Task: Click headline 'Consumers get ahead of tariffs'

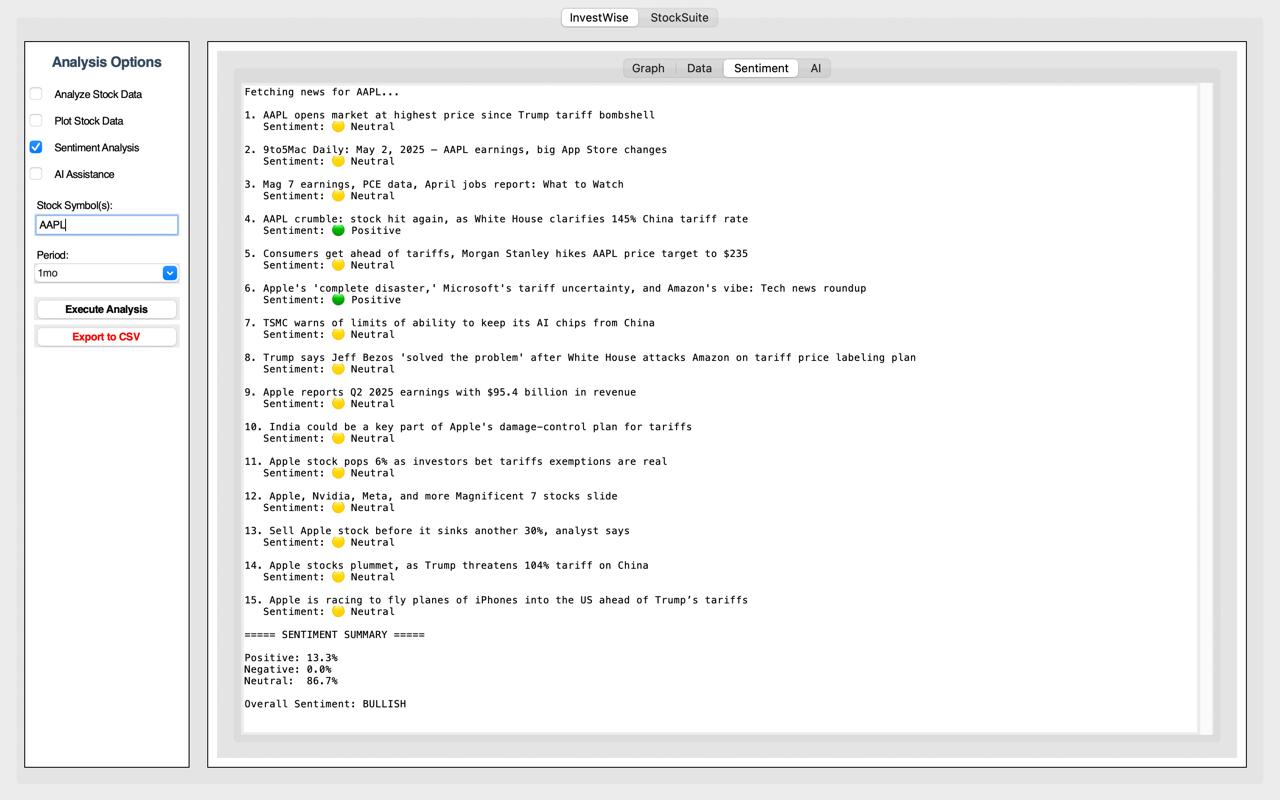Action: pos(505,254)
